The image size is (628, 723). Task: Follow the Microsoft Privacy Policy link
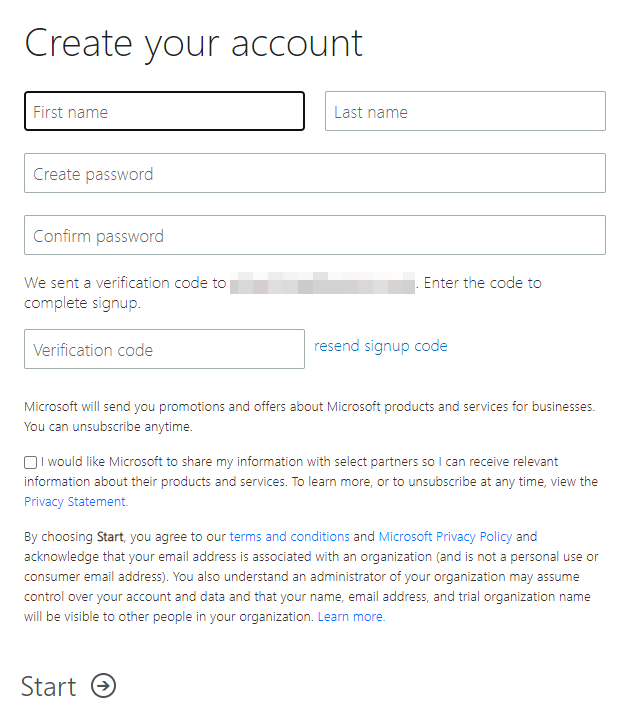[x=445, y=537]
